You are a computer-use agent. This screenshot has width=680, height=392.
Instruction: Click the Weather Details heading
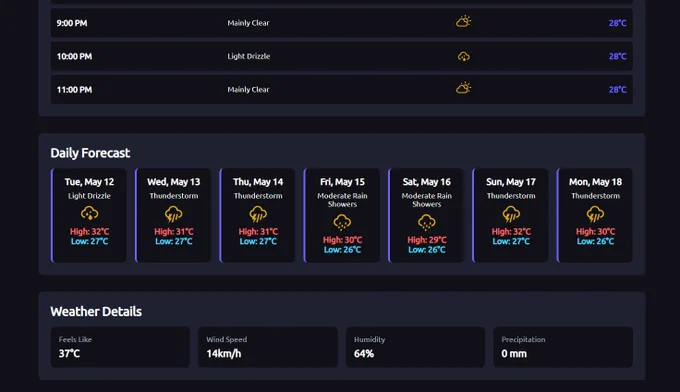[x=96, y=312]
